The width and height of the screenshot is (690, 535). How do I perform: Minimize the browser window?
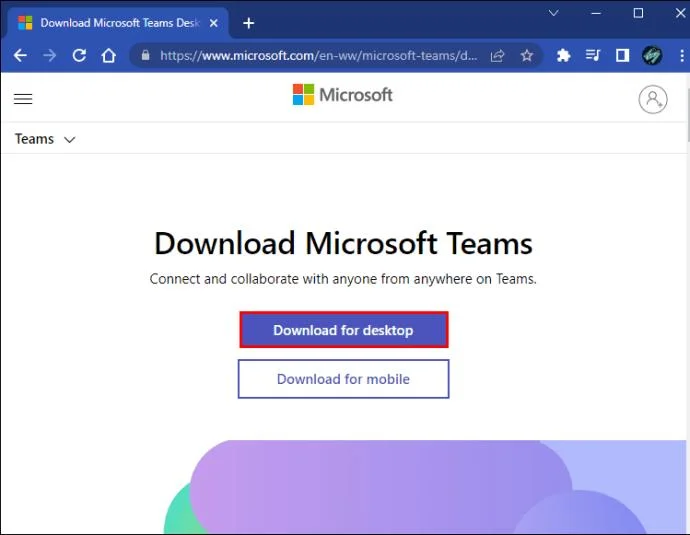(596, 13)
